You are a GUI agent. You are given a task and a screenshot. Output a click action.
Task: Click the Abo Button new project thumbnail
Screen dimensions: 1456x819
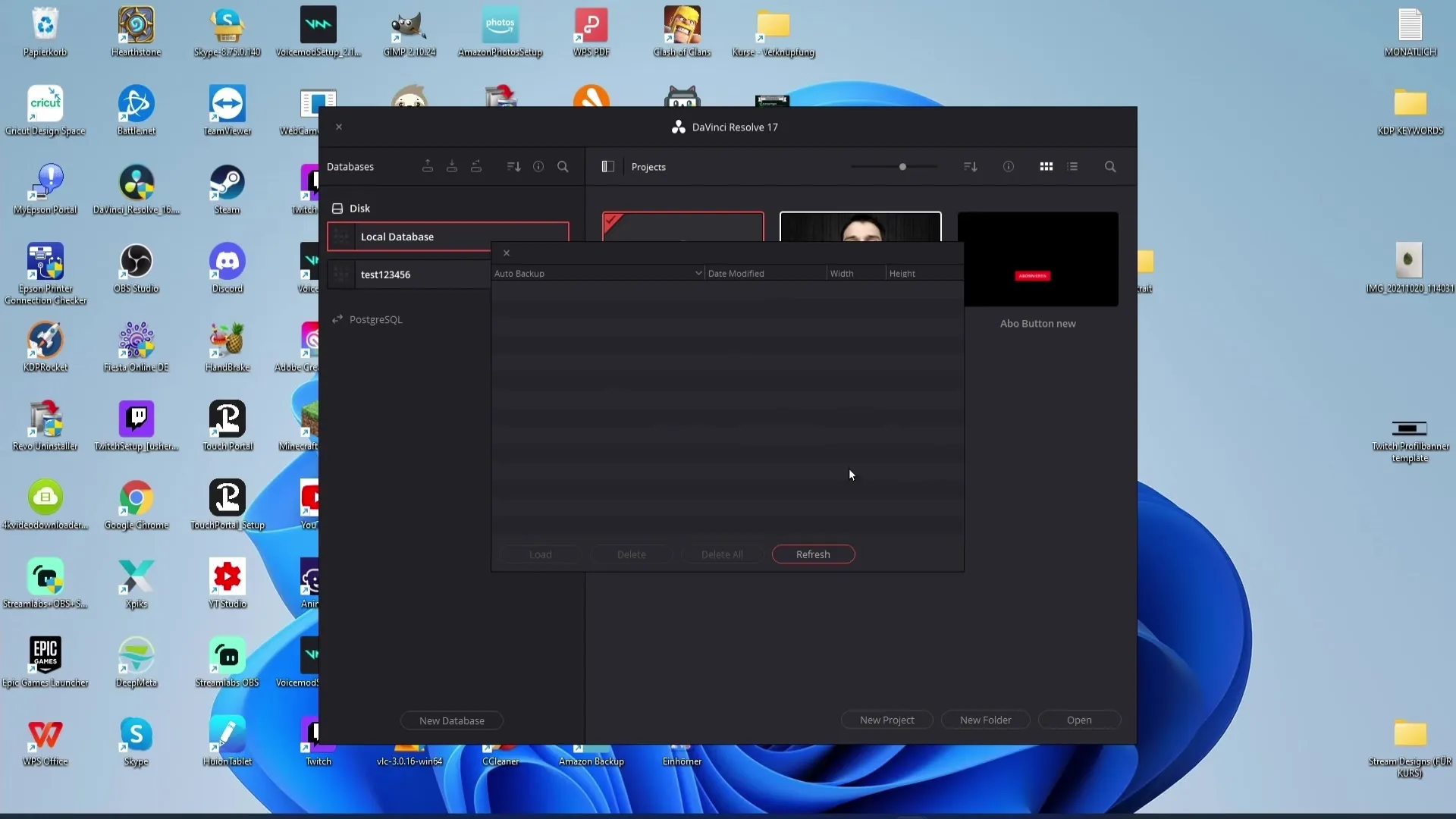pyautogui.click(x=1039, y=259)
